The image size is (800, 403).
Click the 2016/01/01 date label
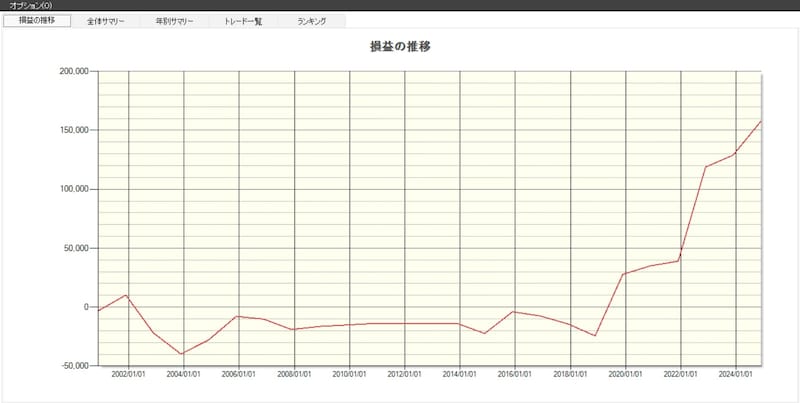pos(515,373)
